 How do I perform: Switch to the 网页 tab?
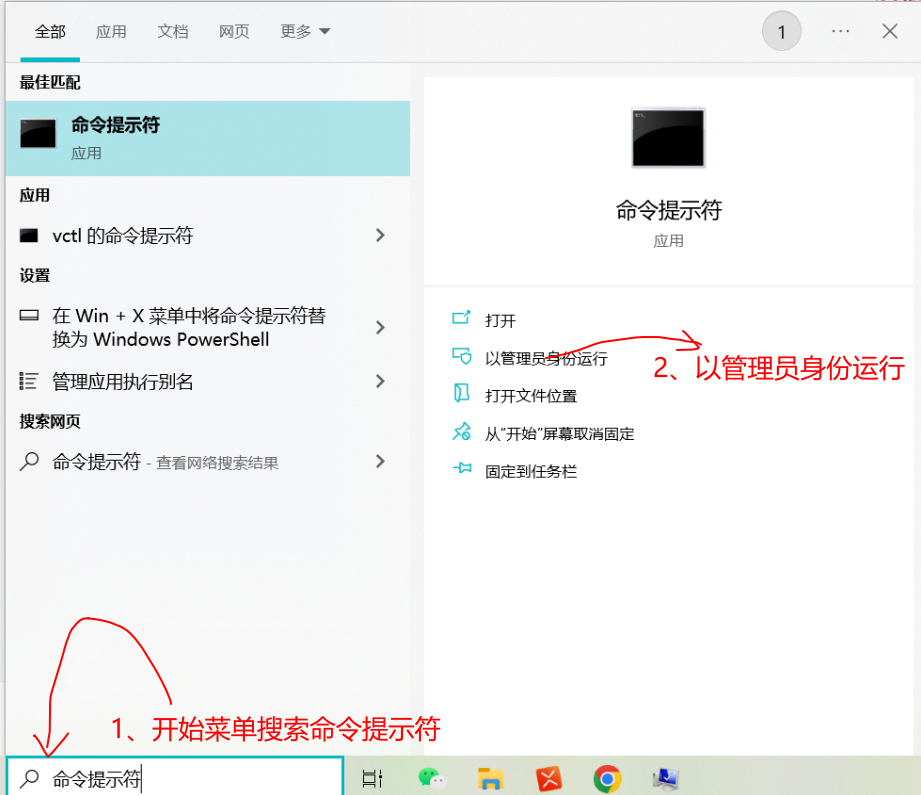tap(234, 32)
